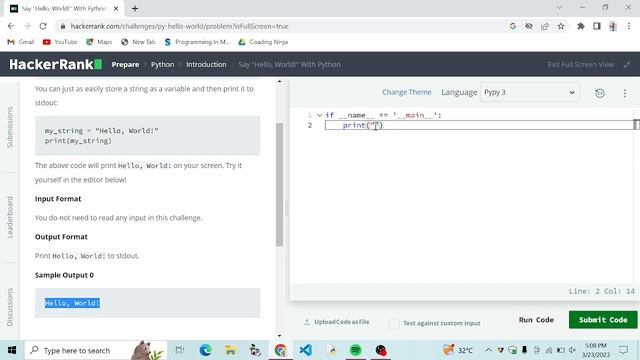The image size is (640, 360).
Task: Click the HackerRank logo
Action: (x=56, y=64)
